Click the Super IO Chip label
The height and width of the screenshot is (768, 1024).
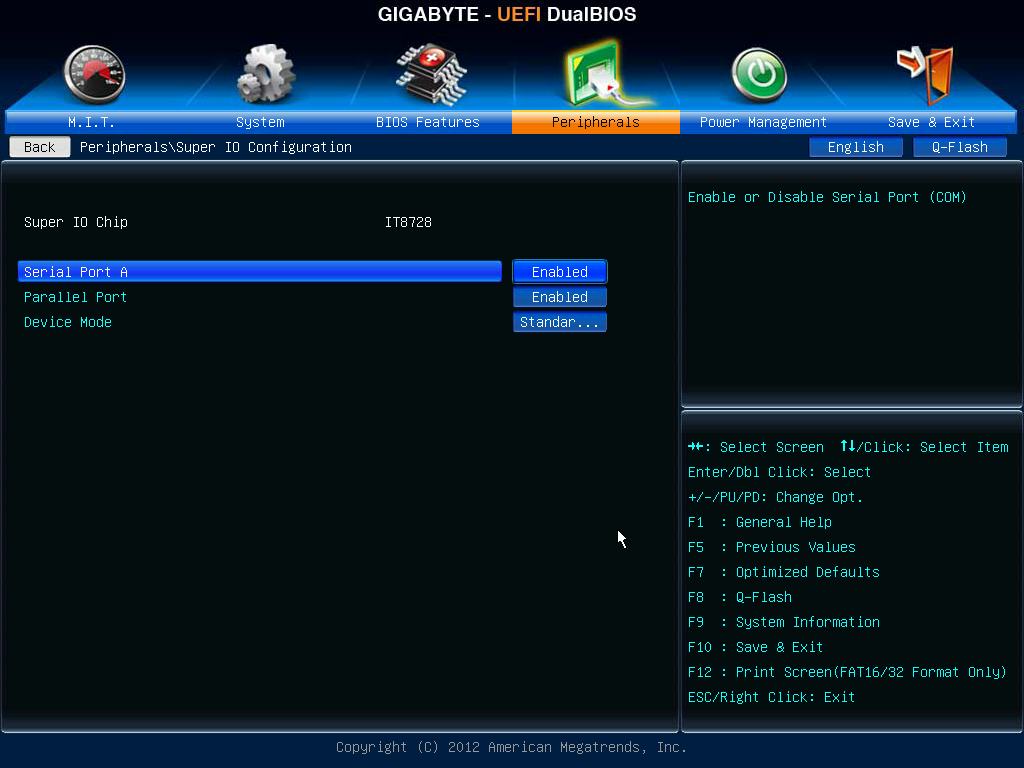click(76, 222)
